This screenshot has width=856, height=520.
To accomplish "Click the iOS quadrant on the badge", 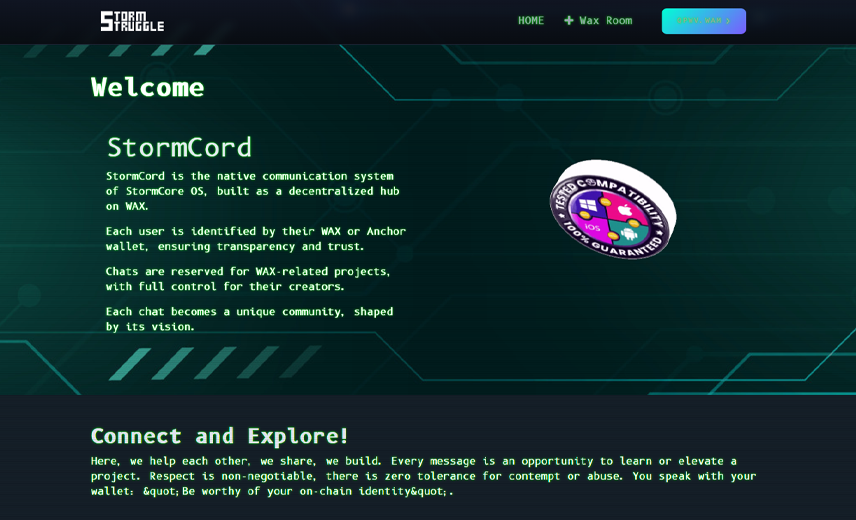I will (592, 228).
